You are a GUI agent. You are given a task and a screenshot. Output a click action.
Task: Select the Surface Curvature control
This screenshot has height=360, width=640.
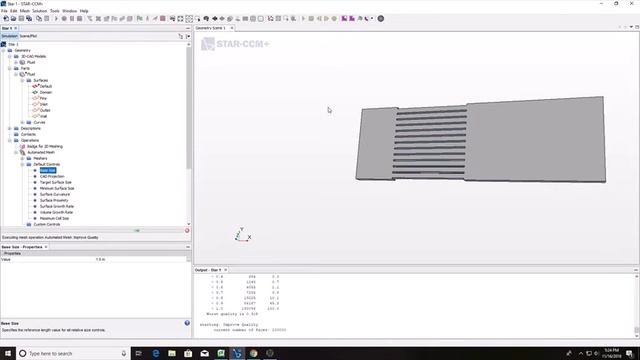[x=55, y=194]
